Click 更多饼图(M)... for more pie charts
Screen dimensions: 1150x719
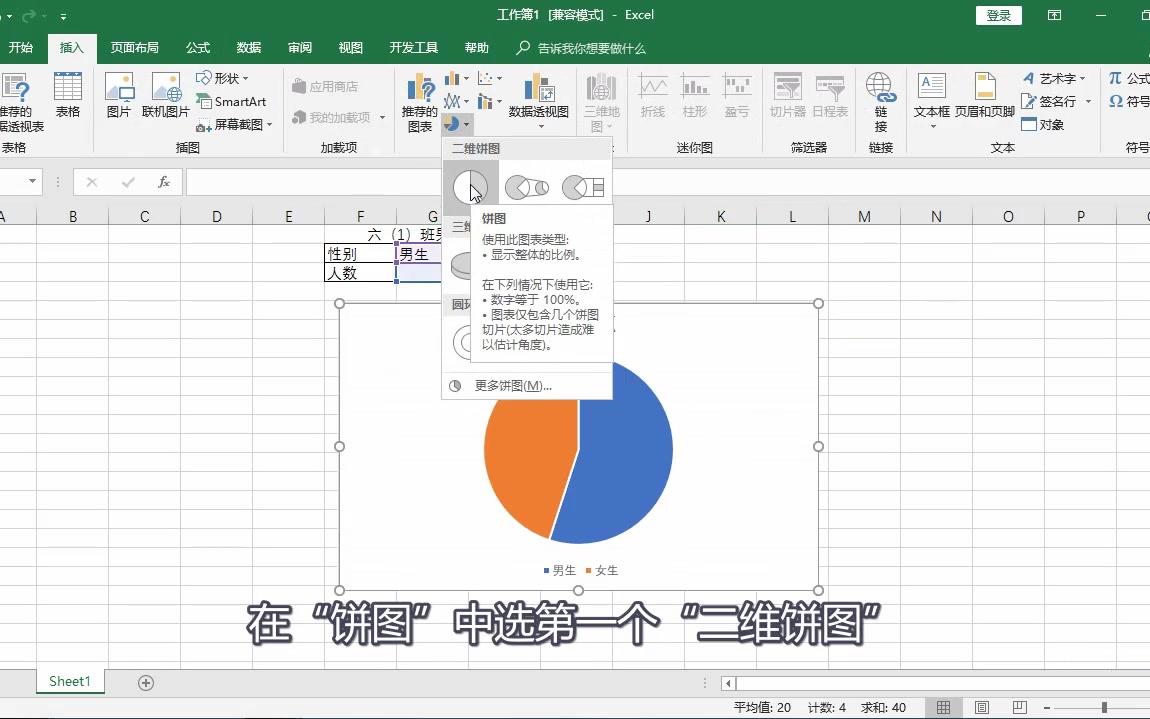(512, 385)
